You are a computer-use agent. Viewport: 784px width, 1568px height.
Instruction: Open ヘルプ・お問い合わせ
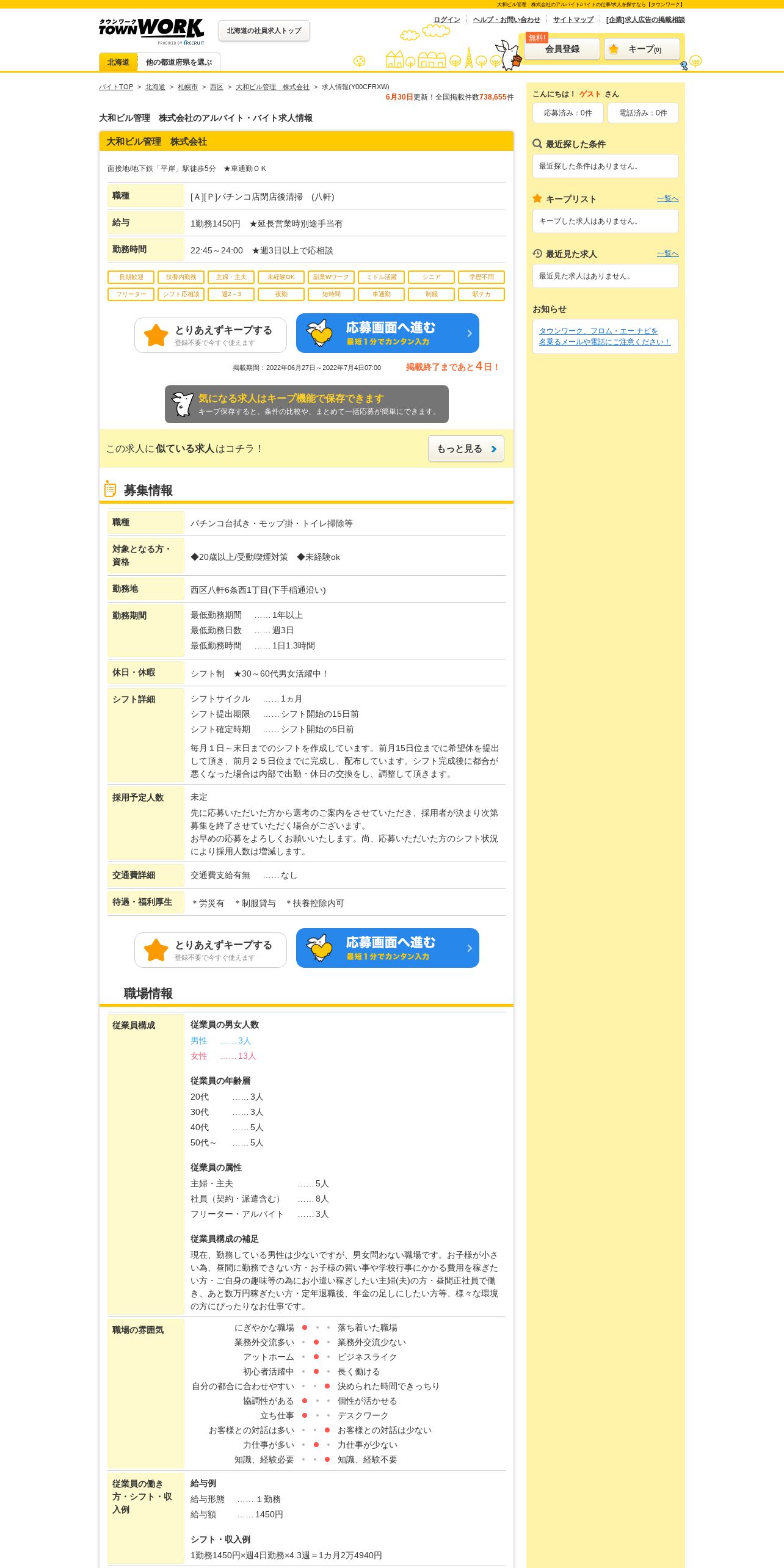[x=507, y=20]
